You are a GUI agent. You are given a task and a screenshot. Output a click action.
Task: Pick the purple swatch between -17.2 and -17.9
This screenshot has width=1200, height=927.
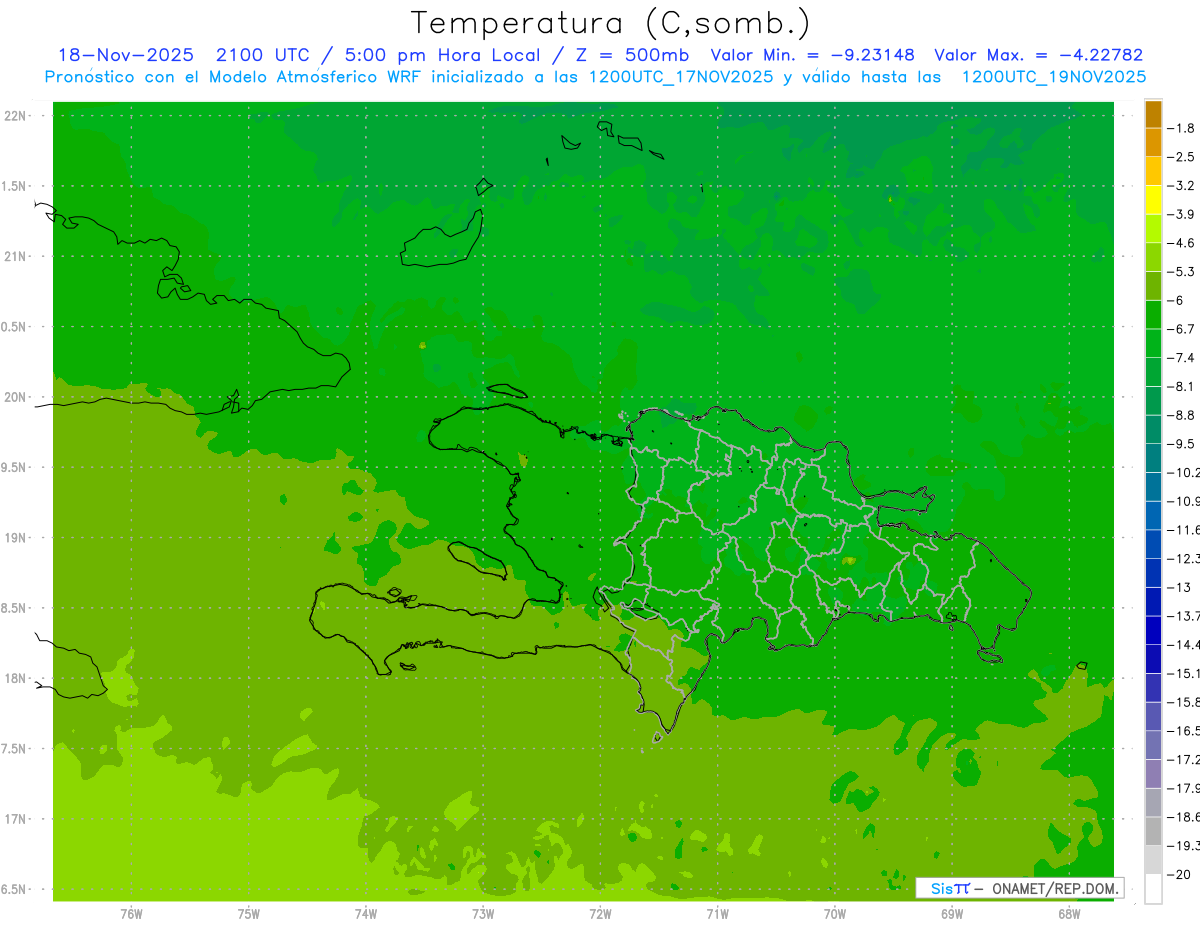1153,774
